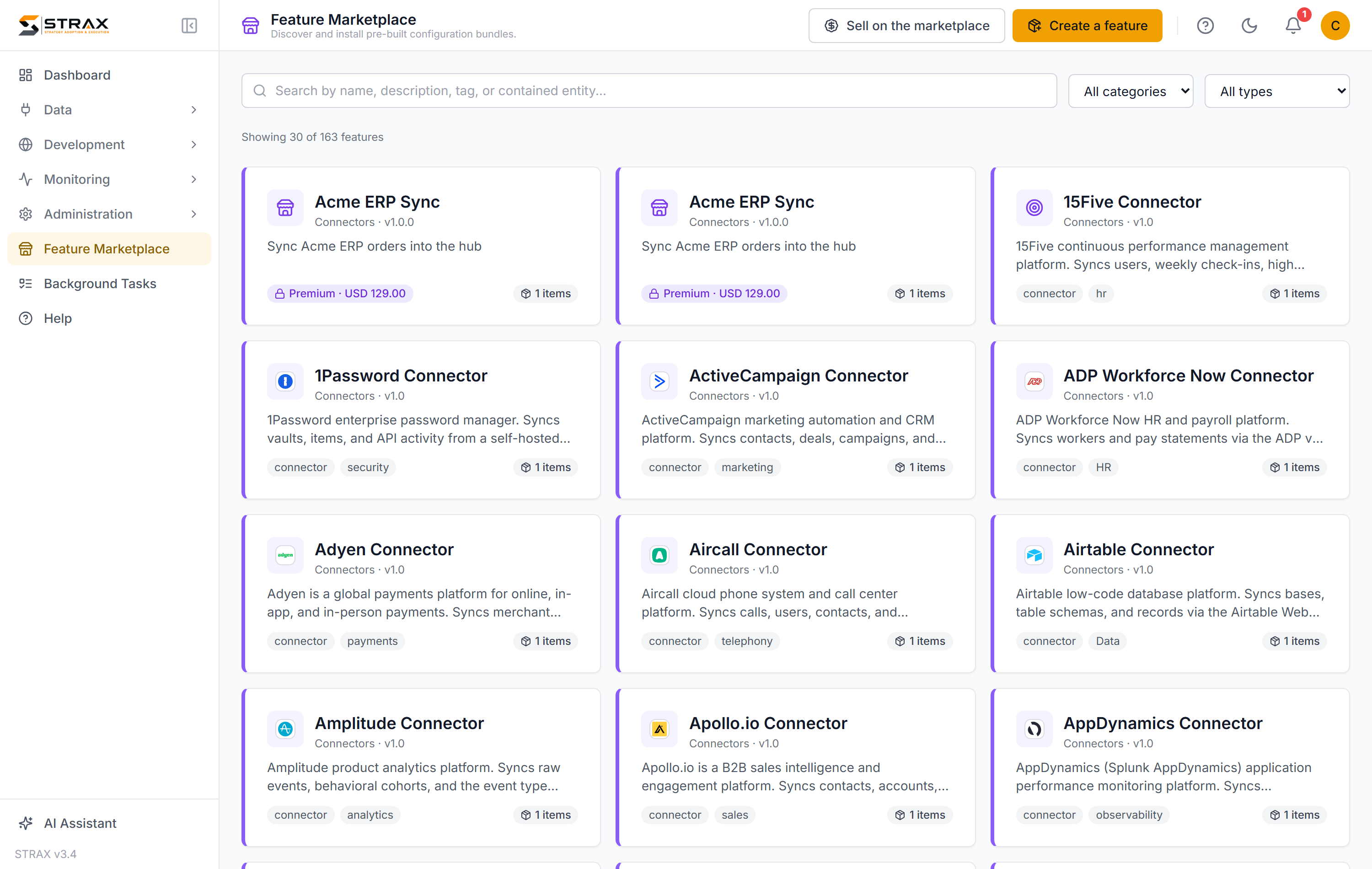1372x869 pixels.
Task: Toggle dark mode moon icon
Action: [x=1249, y=26]
